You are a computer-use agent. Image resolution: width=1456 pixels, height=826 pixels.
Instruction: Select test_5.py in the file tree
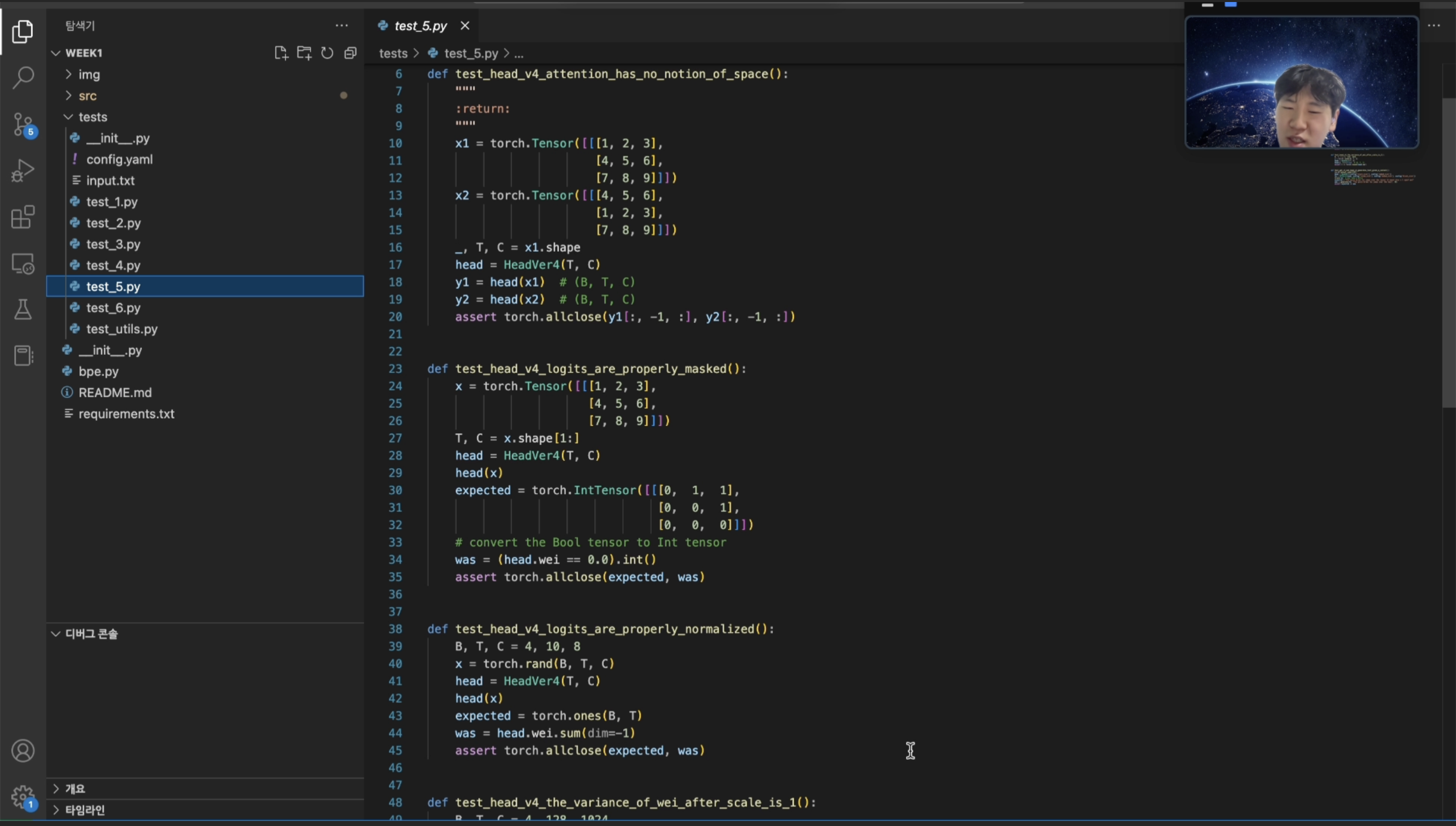pos(205,287)
